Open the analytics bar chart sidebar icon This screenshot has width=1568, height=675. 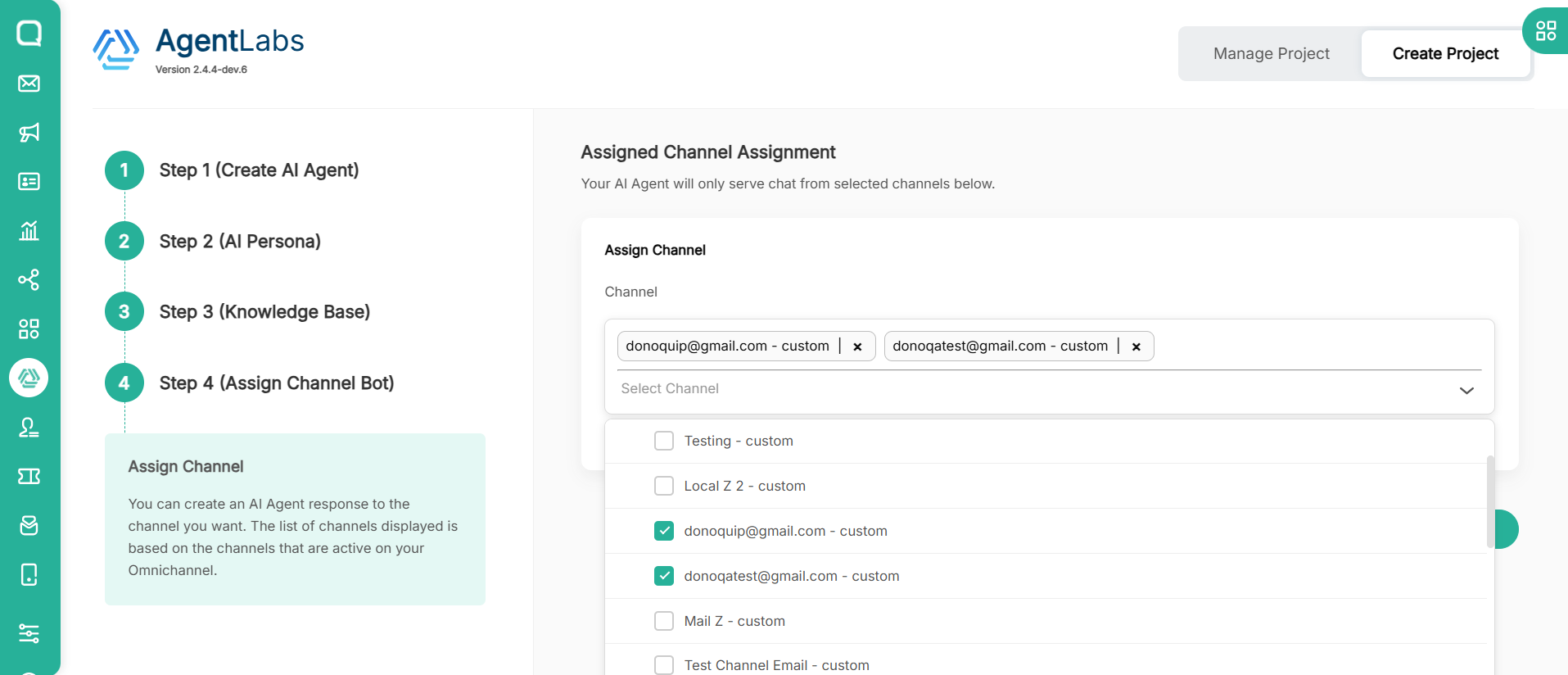(x=29, y=231)
